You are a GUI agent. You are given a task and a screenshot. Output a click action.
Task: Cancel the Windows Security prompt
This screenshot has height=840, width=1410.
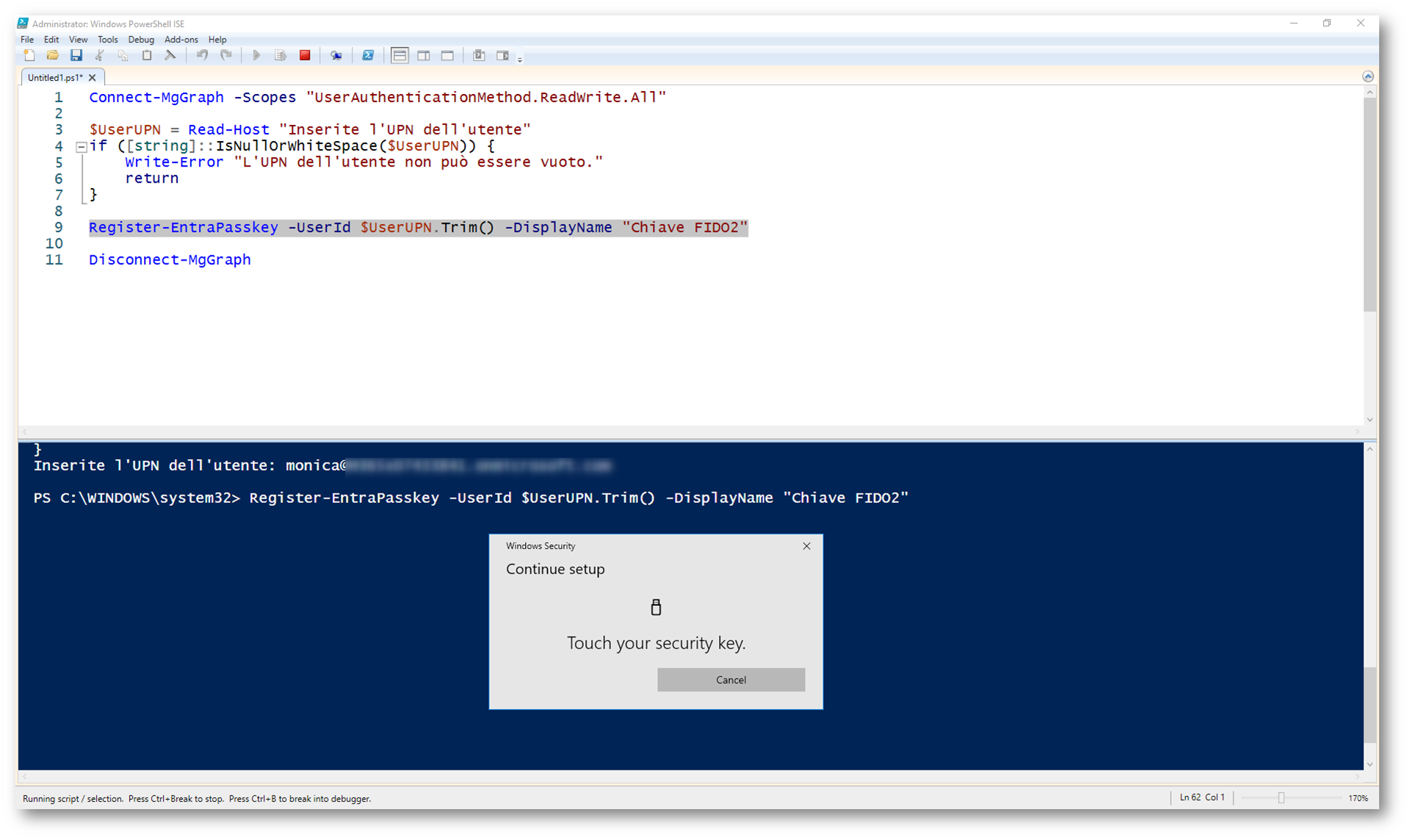pyautogui.click(x=731, y=680)
